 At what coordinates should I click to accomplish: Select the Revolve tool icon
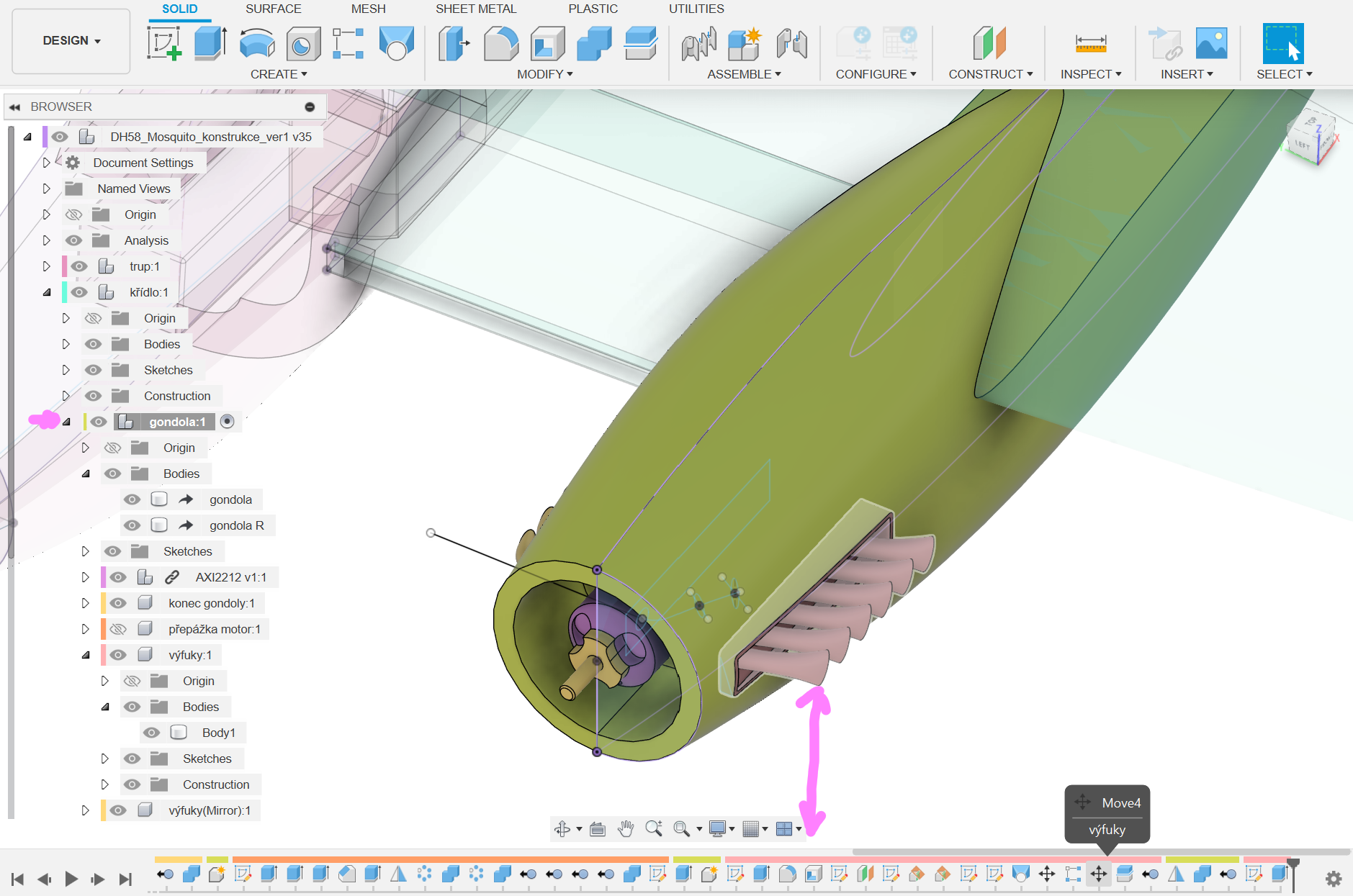point(257,43)
